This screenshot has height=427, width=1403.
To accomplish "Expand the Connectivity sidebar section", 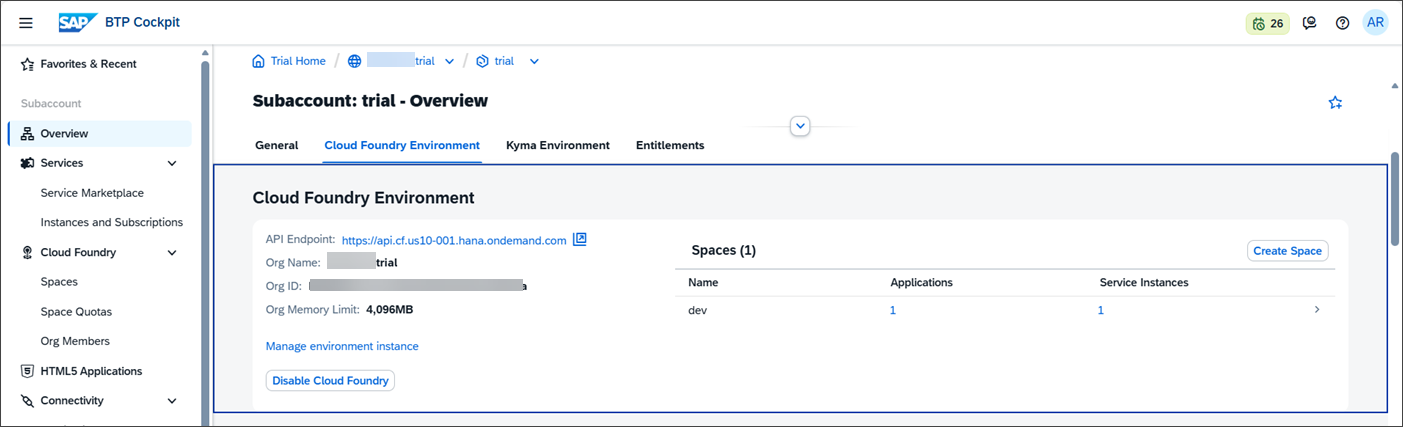I will (x=172, y=401).
